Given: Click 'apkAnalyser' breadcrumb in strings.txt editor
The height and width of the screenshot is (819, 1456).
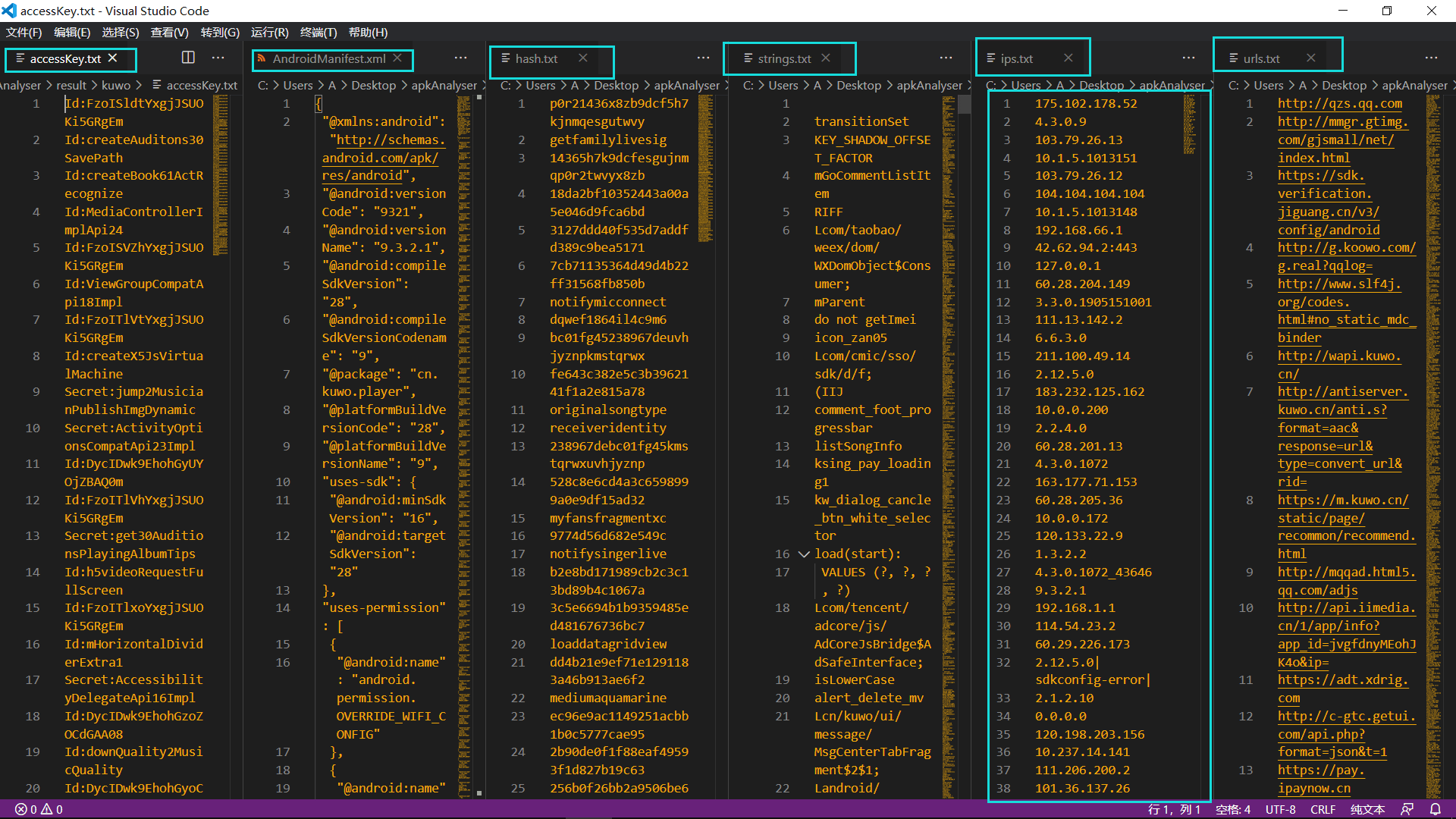Looking at the screenshot, I should pyautogui.click(x=930, y=85).
